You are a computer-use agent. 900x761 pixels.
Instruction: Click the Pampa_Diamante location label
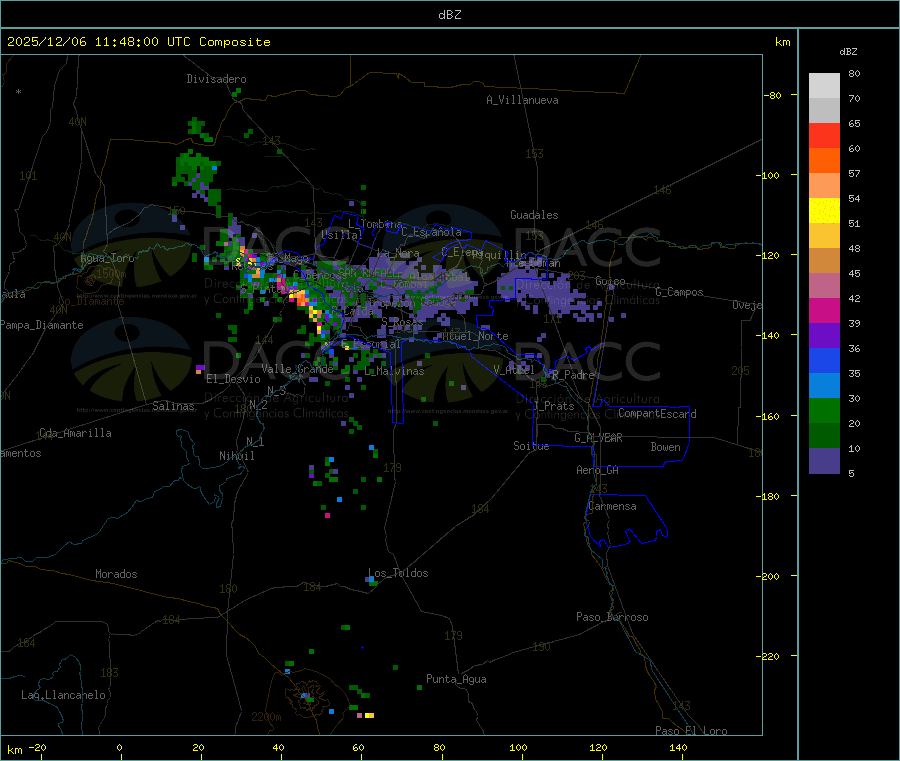pyautogui.click(x=42, y=325)
